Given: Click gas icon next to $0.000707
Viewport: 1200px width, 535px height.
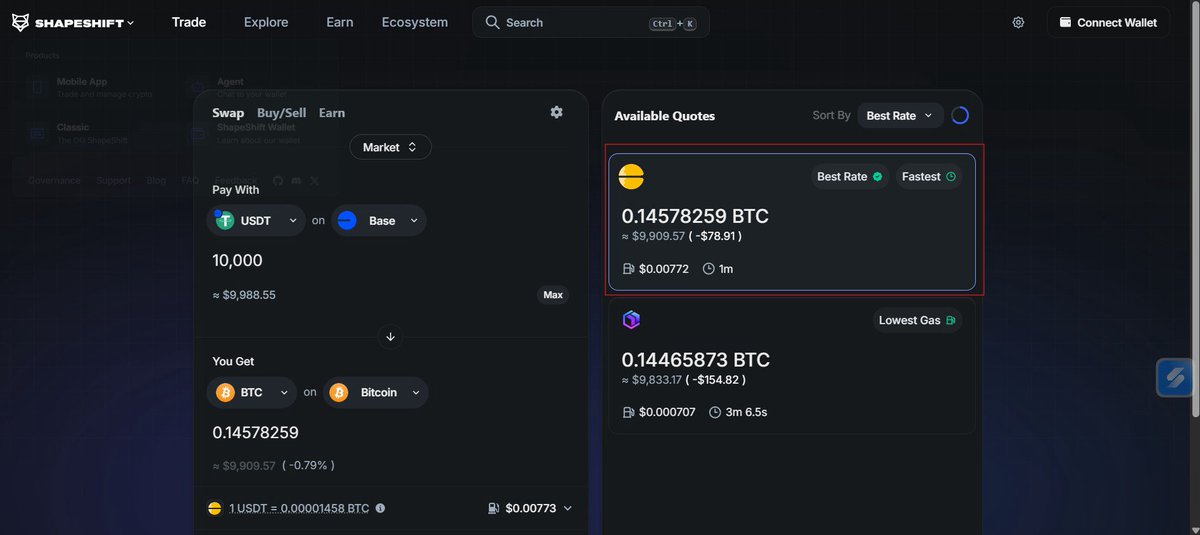Looking at the screenshot, I should (x=628, y=412).
